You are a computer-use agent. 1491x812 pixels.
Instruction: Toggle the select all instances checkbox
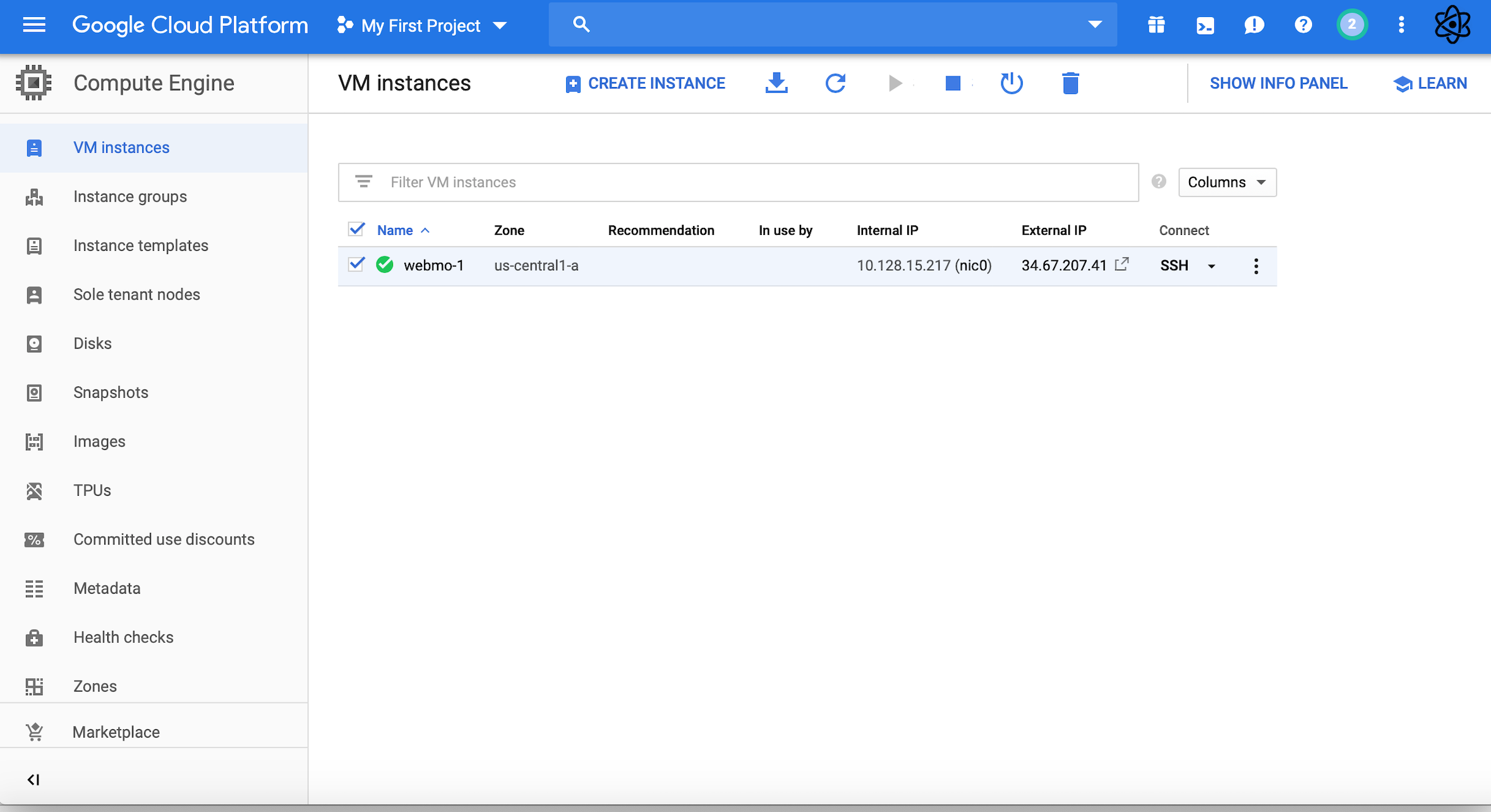click(x=356, y=229)
